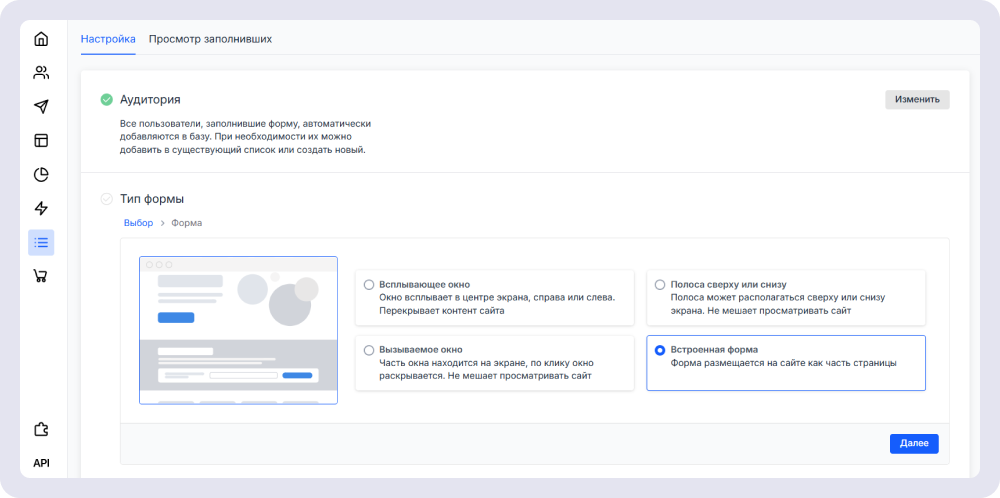Open the Automation lightning bolt icon

(x=41, y=208)
